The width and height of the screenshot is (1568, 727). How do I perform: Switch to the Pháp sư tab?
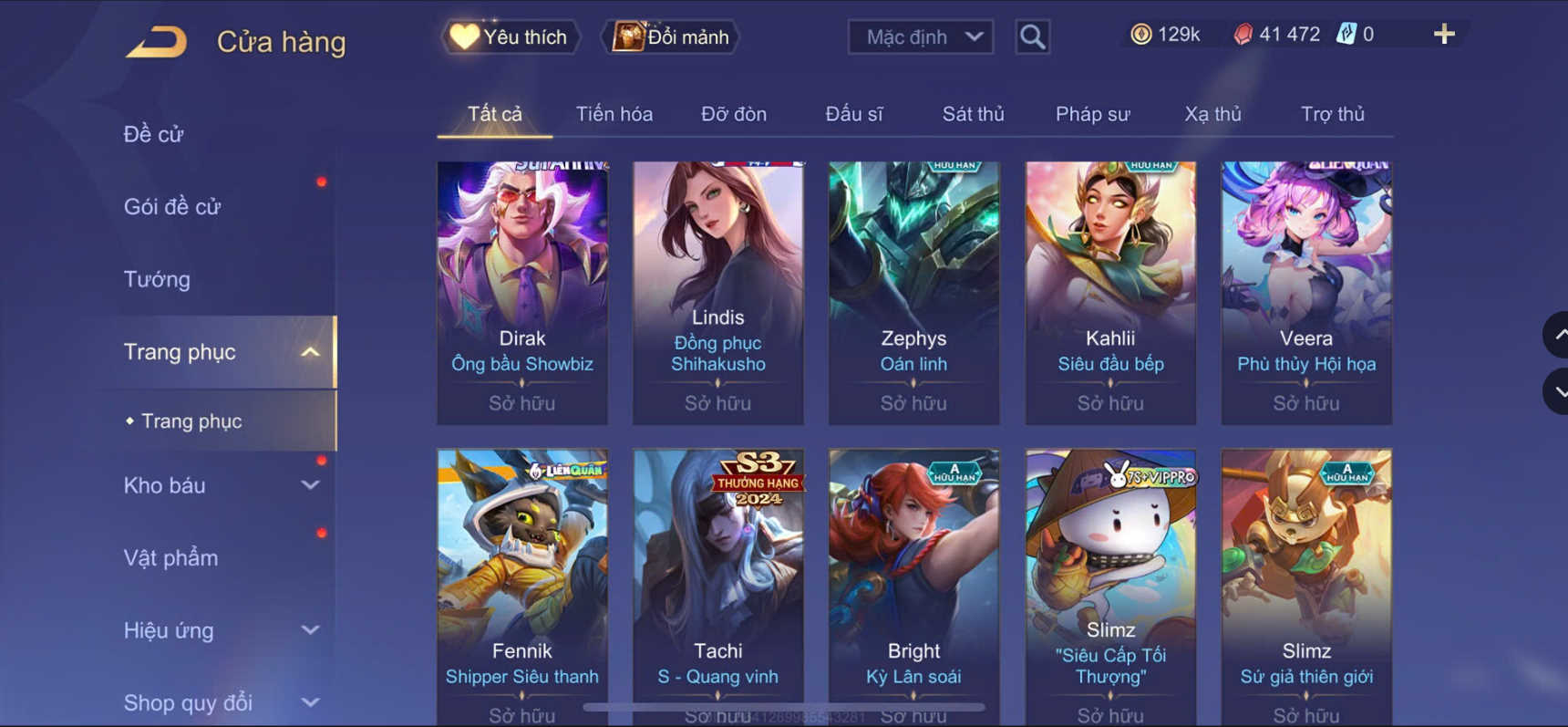point(1092,114)
